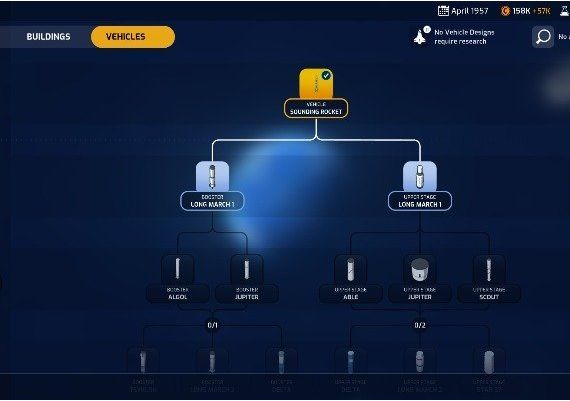Click the +57K income value
570x401 pixels.
(542, 11)
